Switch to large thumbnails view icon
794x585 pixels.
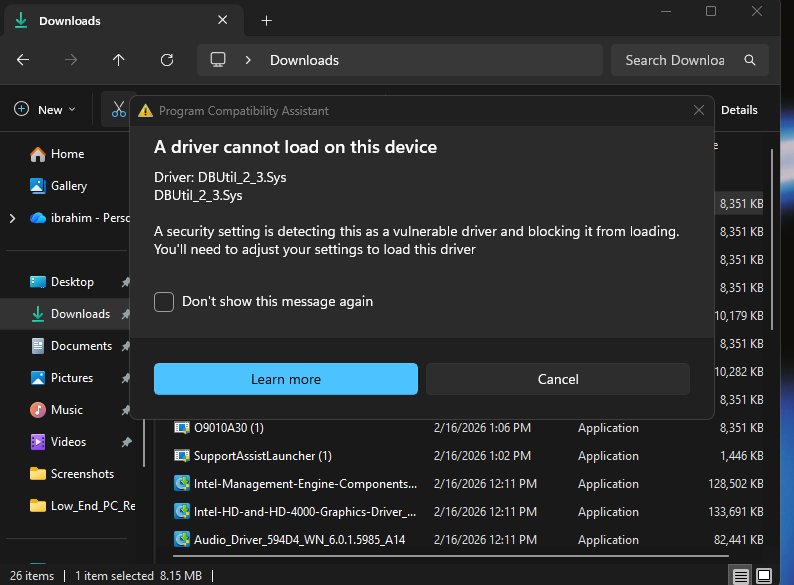pyautogui.click(x=765, y=576)
